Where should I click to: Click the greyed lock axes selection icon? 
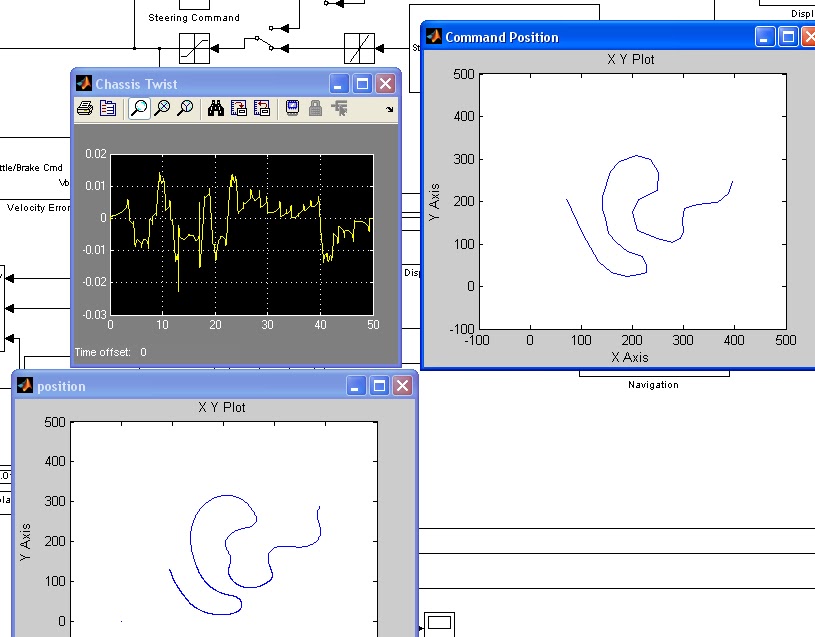point(316,108)
